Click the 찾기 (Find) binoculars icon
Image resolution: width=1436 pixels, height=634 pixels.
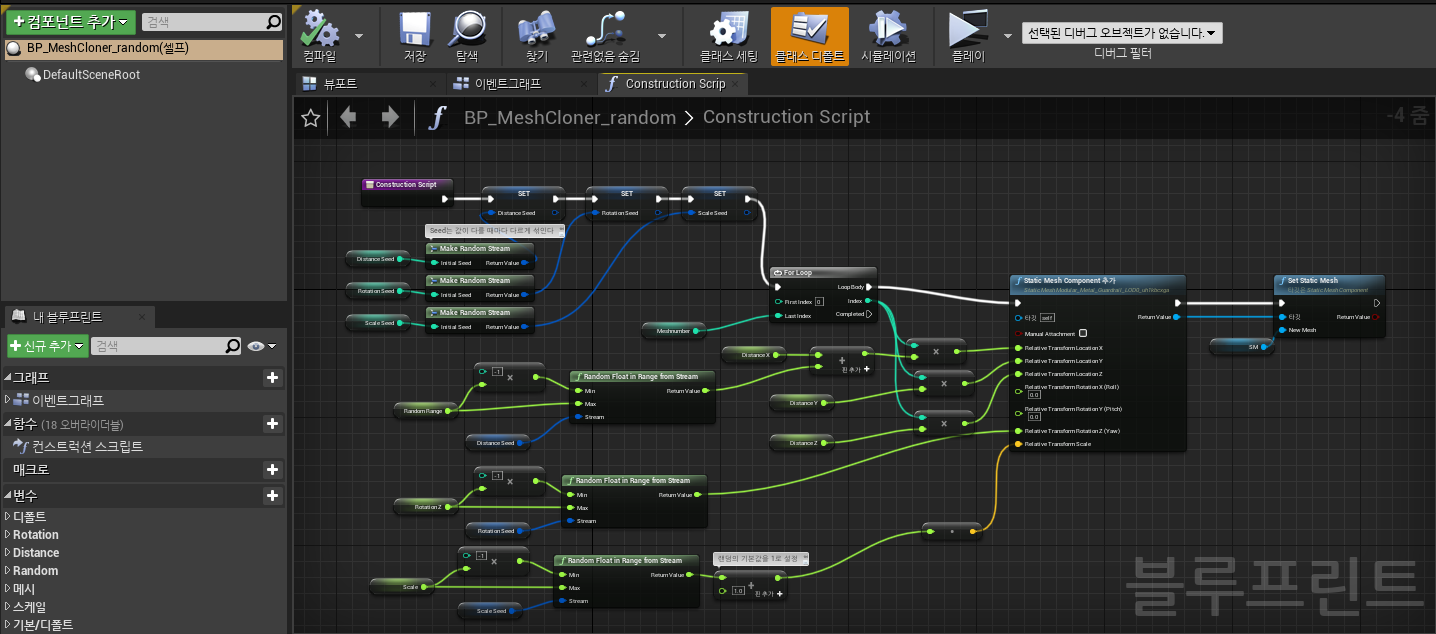(x=537, y=30)
